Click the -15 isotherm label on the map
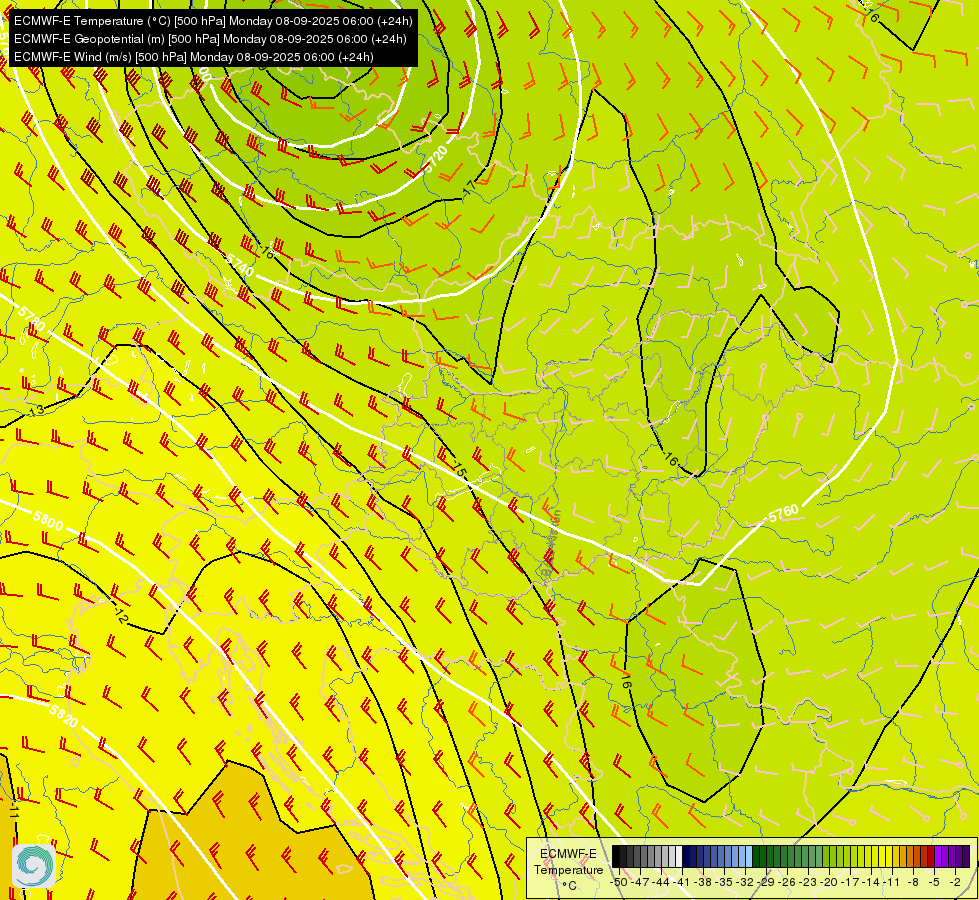The height and width of the screenshot is (900, 979). tap(459, 470)
